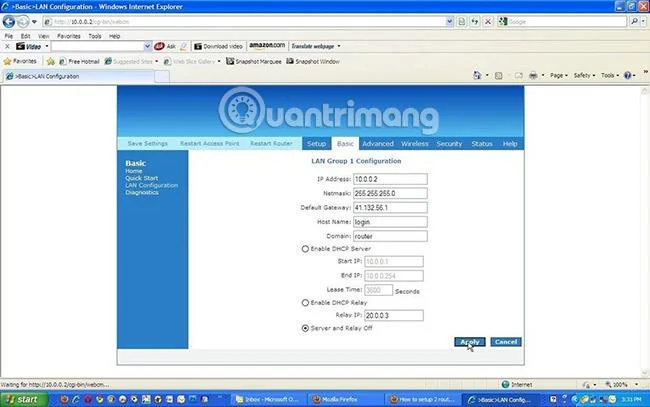The image size is (650, 407).
Task: Click the address bar URL field
Action: point(244,22)
